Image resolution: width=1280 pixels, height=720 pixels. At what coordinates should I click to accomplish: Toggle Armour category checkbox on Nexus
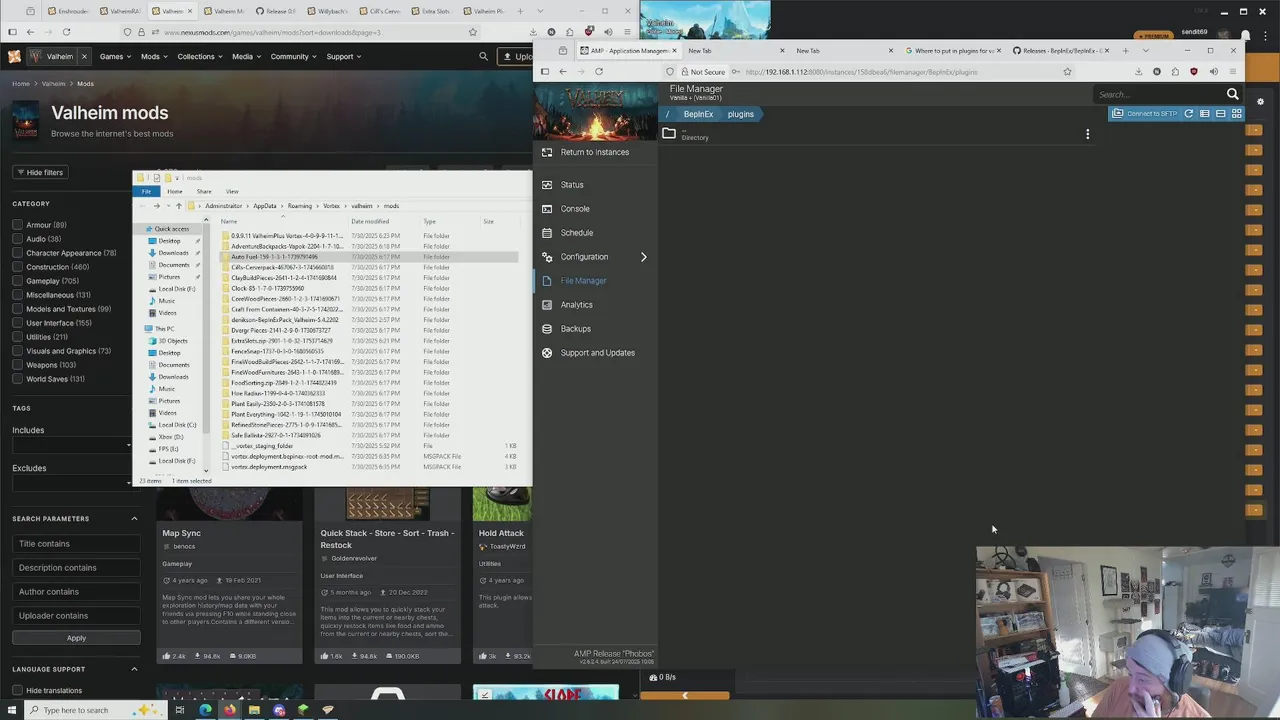point(17,225)
